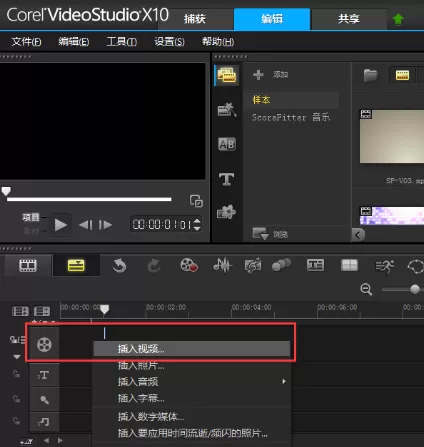Open the Multi-Camera Editor grid icon

[x=349, y=266]
